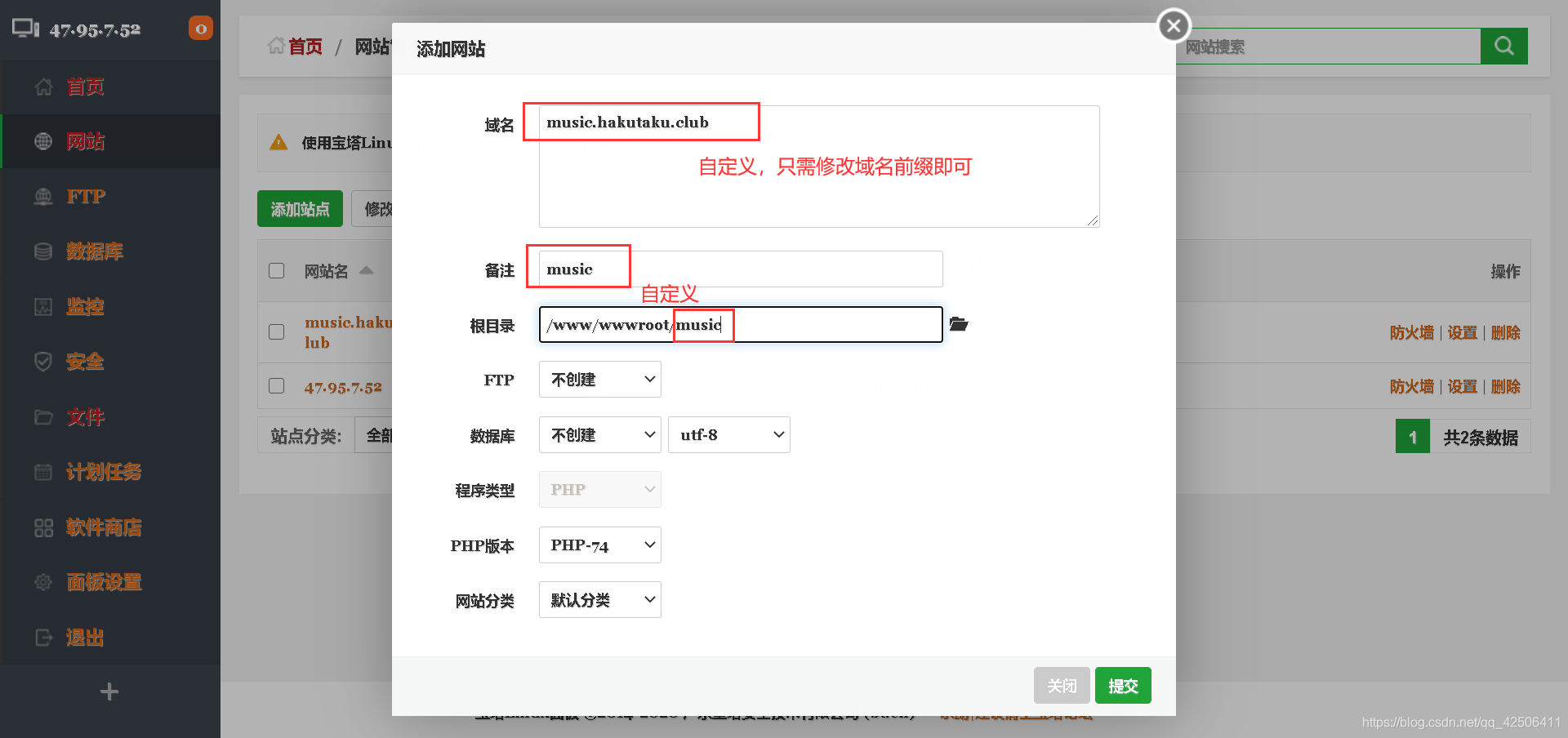The height and width of the screenshot is (738, 1568).
Task: Click 设置 link in 47.95.7.52 row
Action: click(1462, 386)
